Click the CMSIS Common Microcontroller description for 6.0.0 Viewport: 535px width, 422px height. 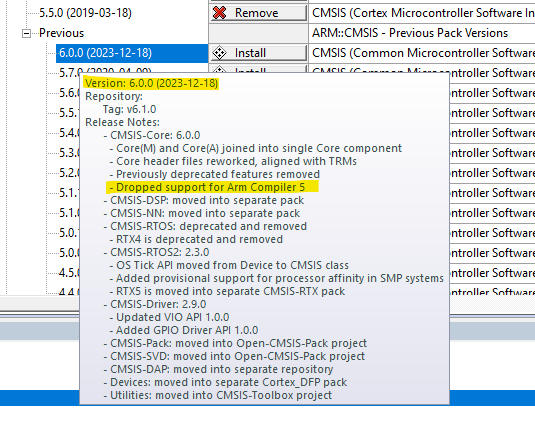(x=423, y=53)
